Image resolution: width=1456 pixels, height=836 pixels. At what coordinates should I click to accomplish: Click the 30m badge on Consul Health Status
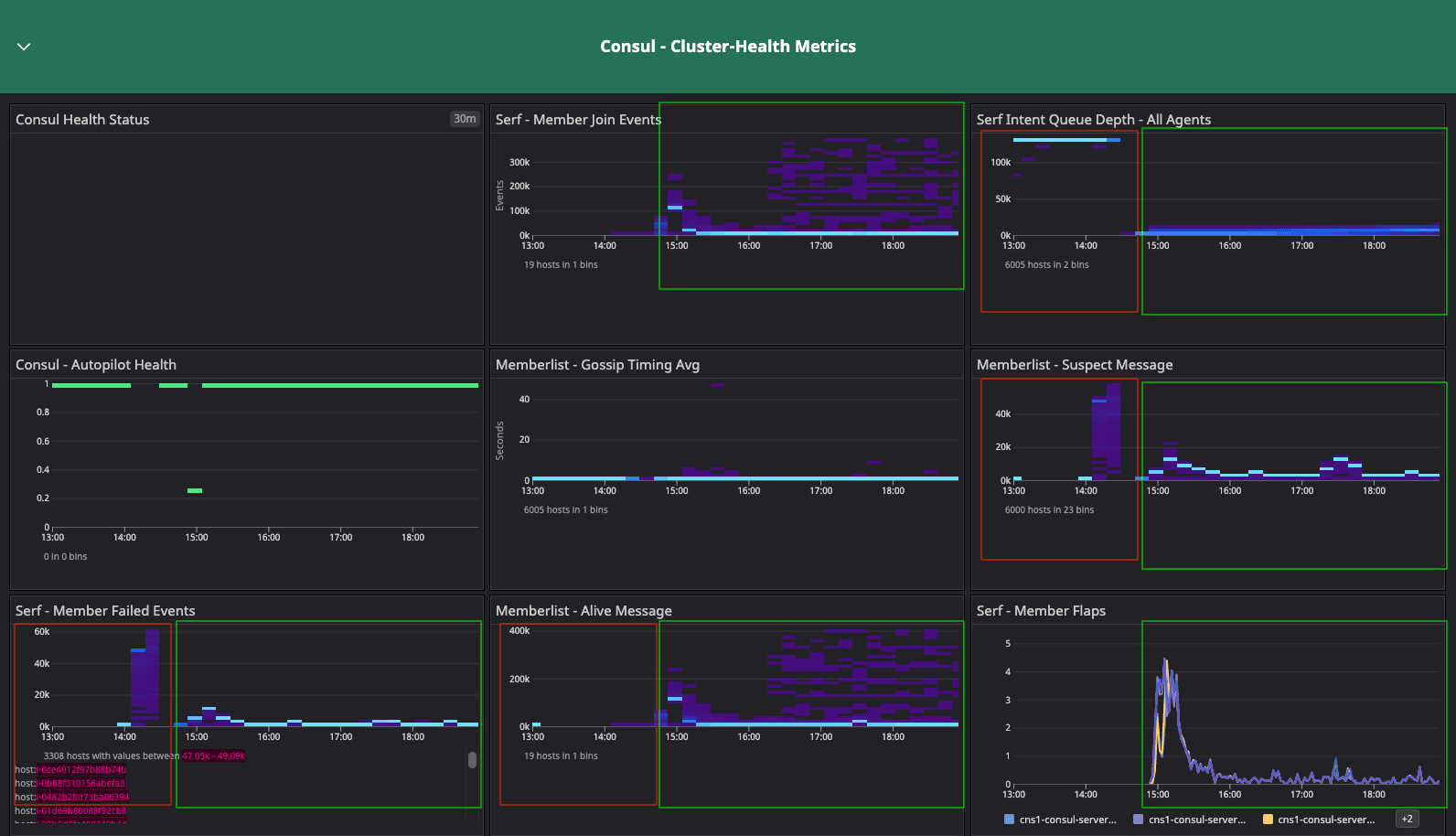click(x=465, y=119)
